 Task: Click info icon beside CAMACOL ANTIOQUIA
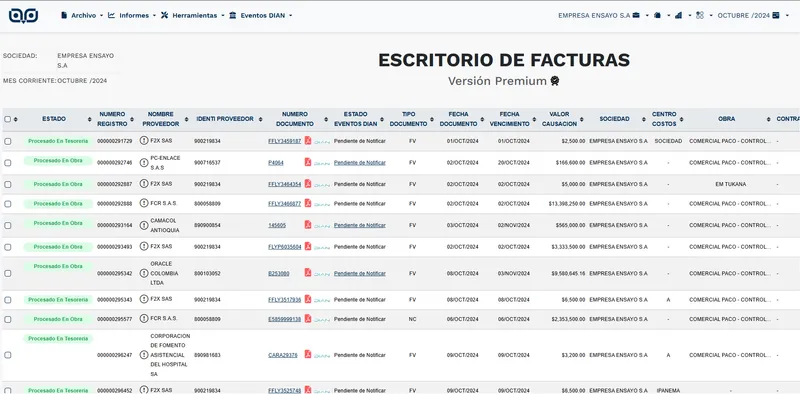(144, 225)
